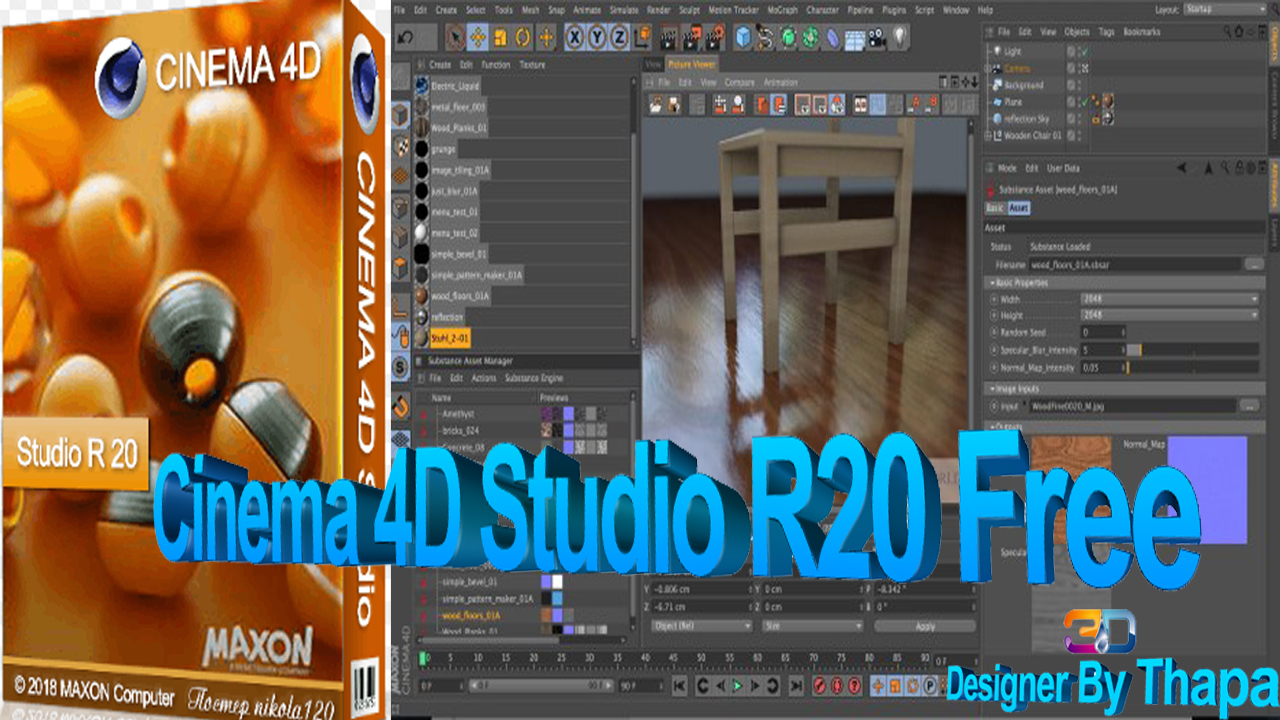
Task: Click browse button beside Input field
Action: tap(1249, 406)
